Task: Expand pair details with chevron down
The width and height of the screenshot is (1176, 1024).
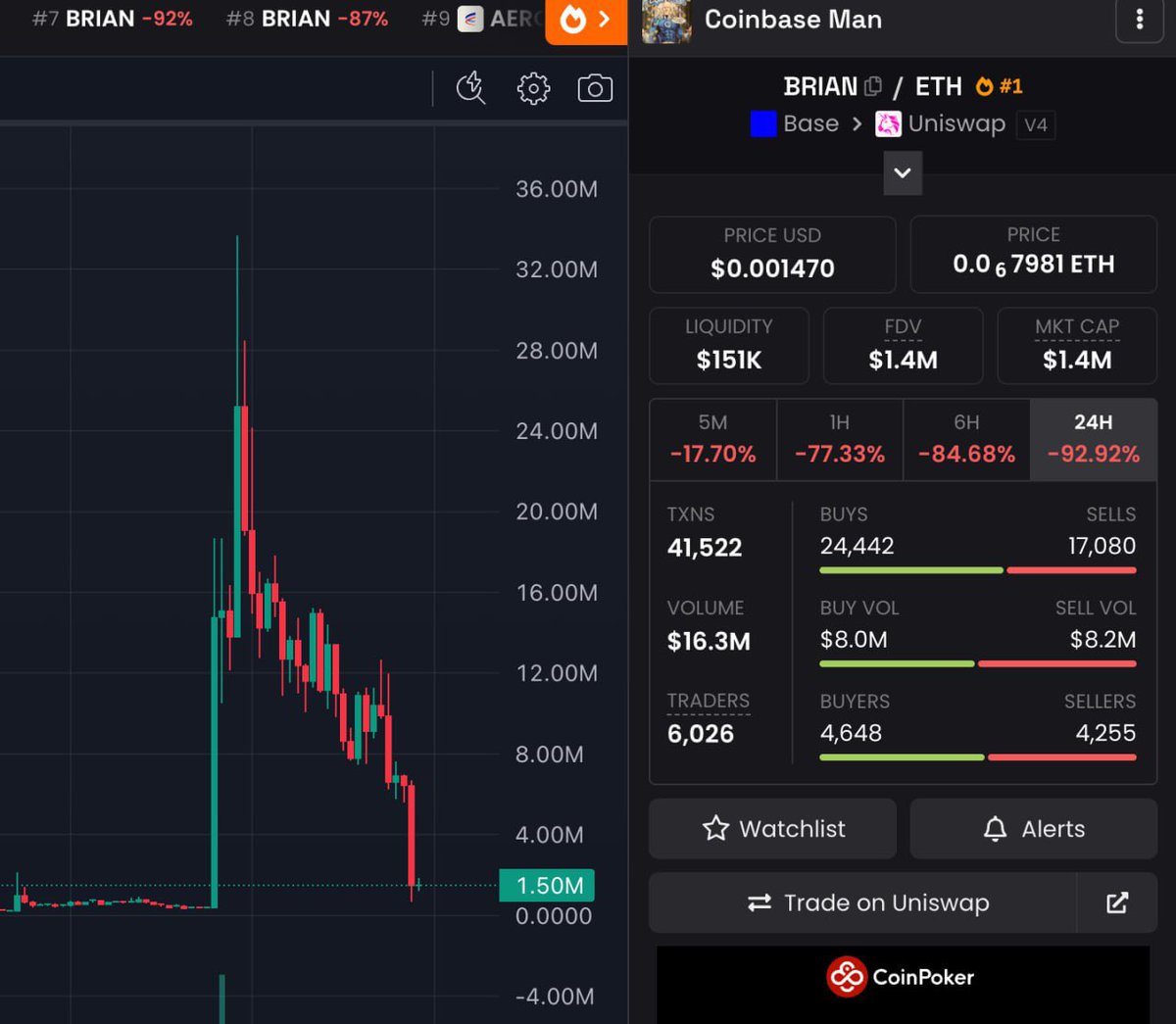Action: coord(903,173)
